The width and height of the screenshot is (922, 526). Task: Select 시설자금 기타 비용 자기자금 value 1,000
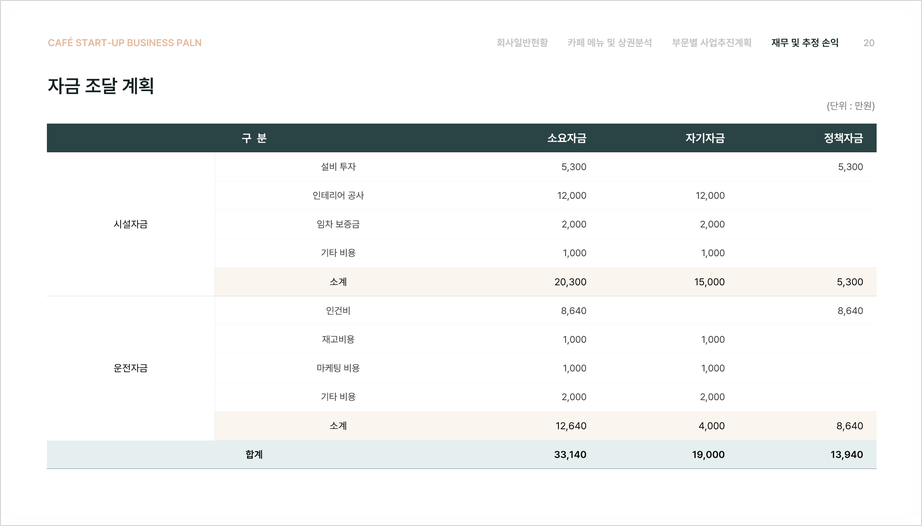coord(713,253)
